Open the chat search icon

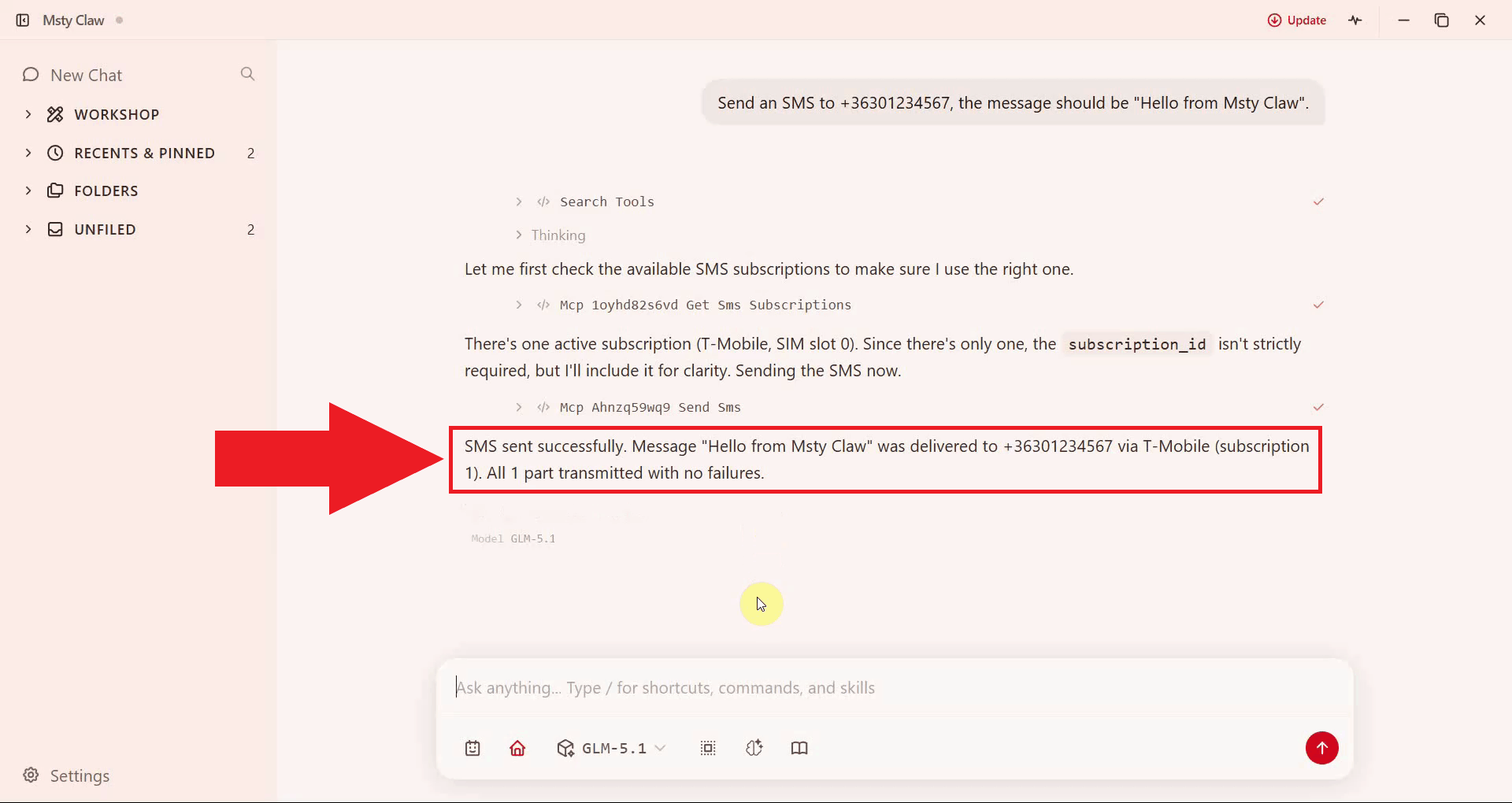tap(247, 74)
